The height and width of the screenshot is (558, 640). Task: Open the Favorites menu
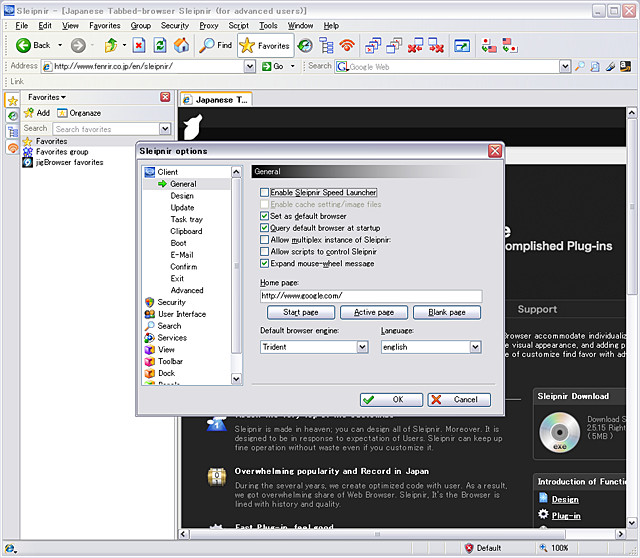click(x=105, y=26)
